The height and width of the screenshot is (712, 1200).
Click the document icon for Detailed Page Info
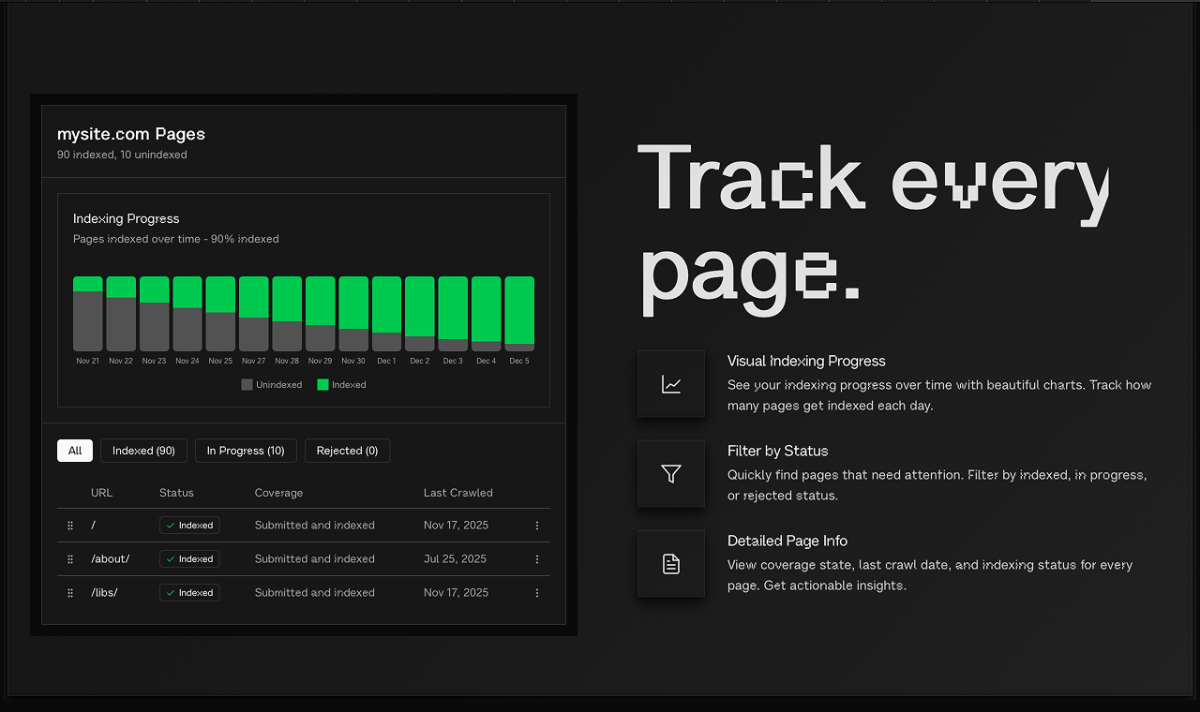(671, 564)
